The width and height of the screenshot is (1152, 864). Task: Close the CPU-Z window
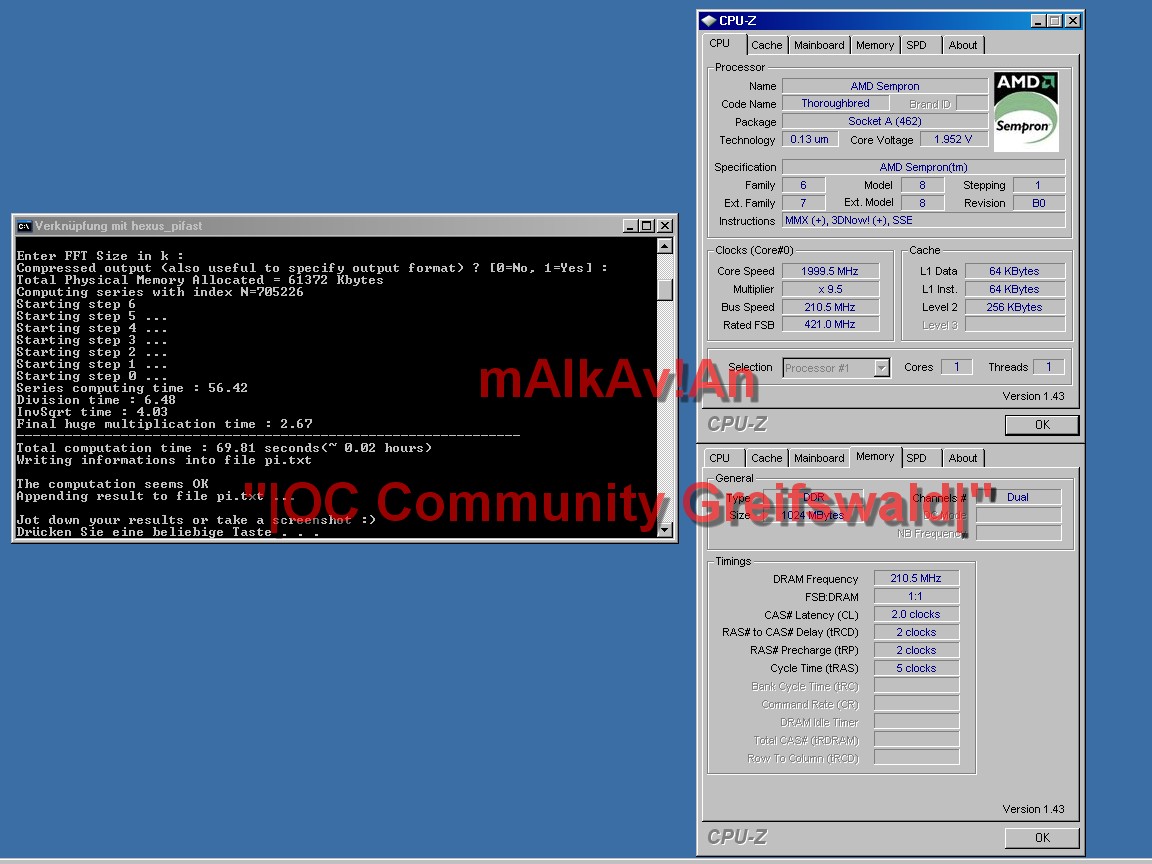(x=1073, y=21)
